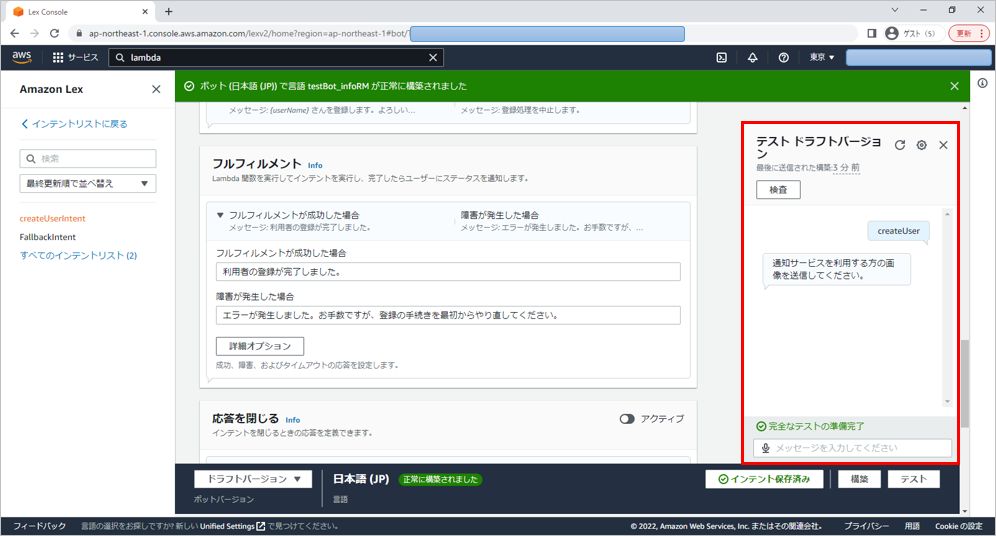Click the browser update button
Viewport: 996px width, 536px height.
click(x=969, y=33)
